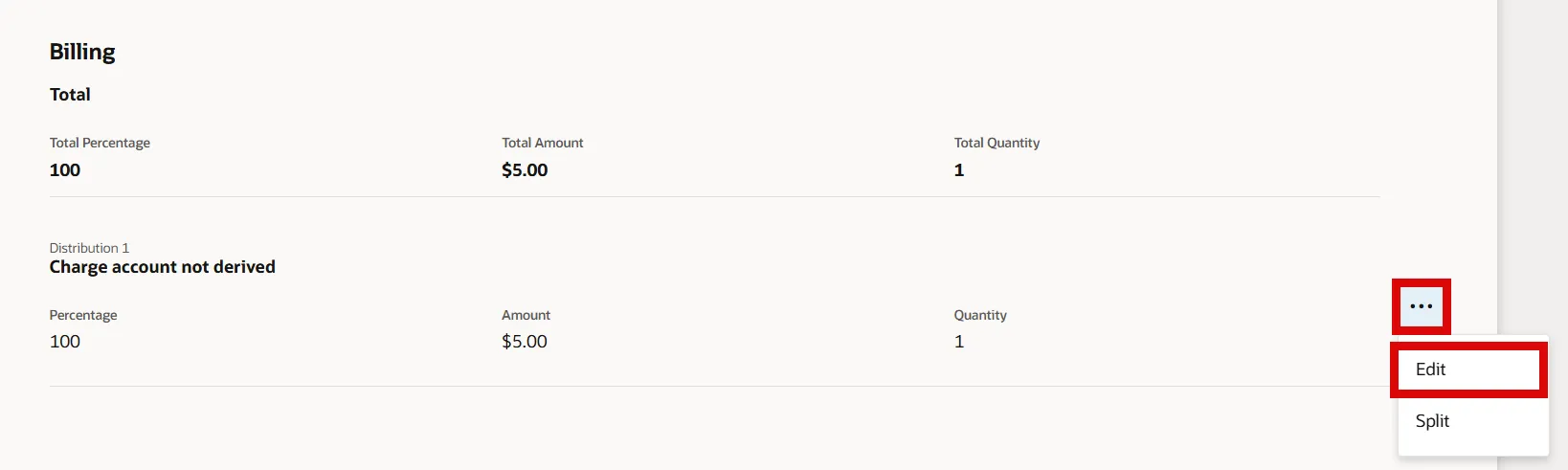Click the Distribution 1 label
This screenshot has height=470, width=1568.
point(89,248)
